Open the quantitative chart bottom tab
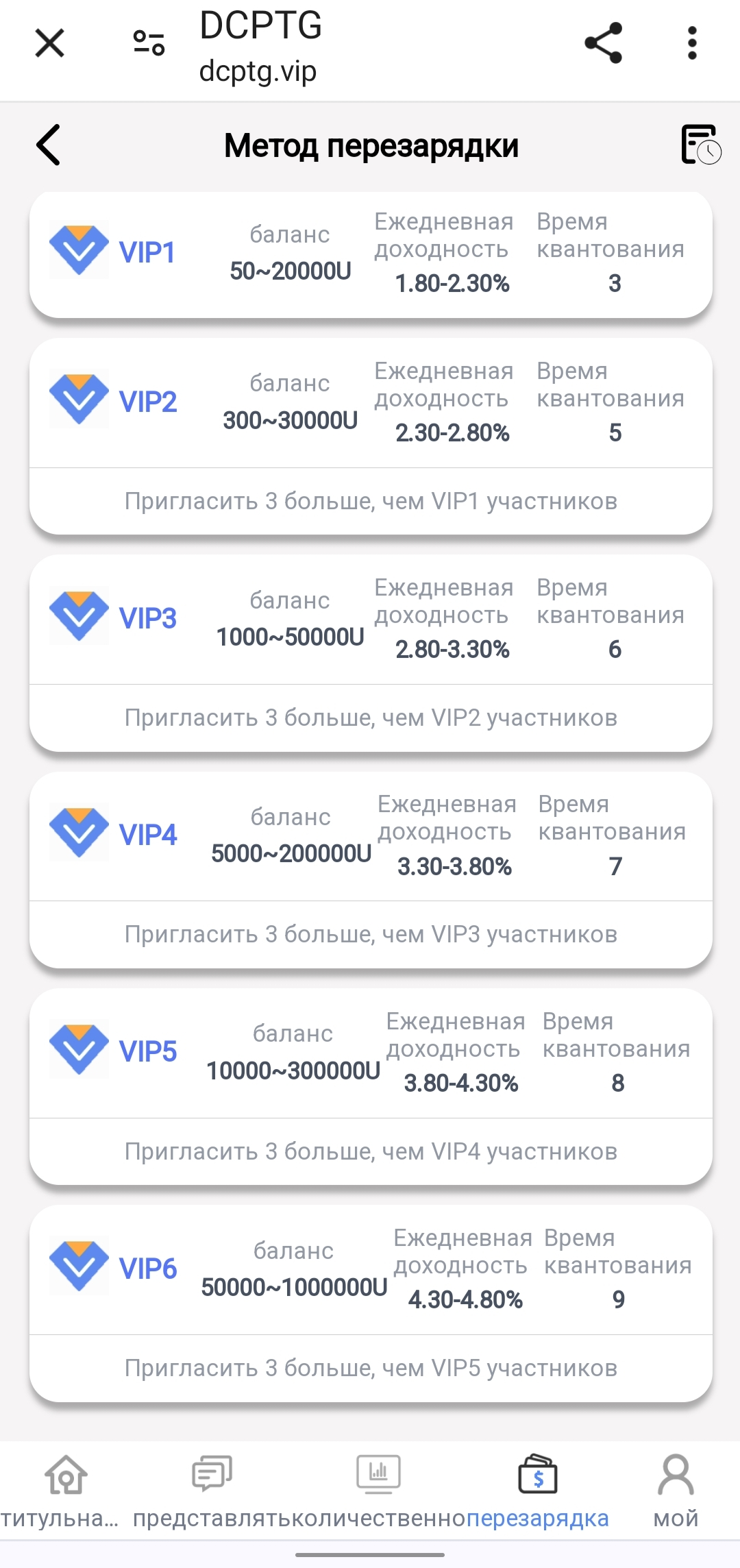 click(x=378, y=1489)
